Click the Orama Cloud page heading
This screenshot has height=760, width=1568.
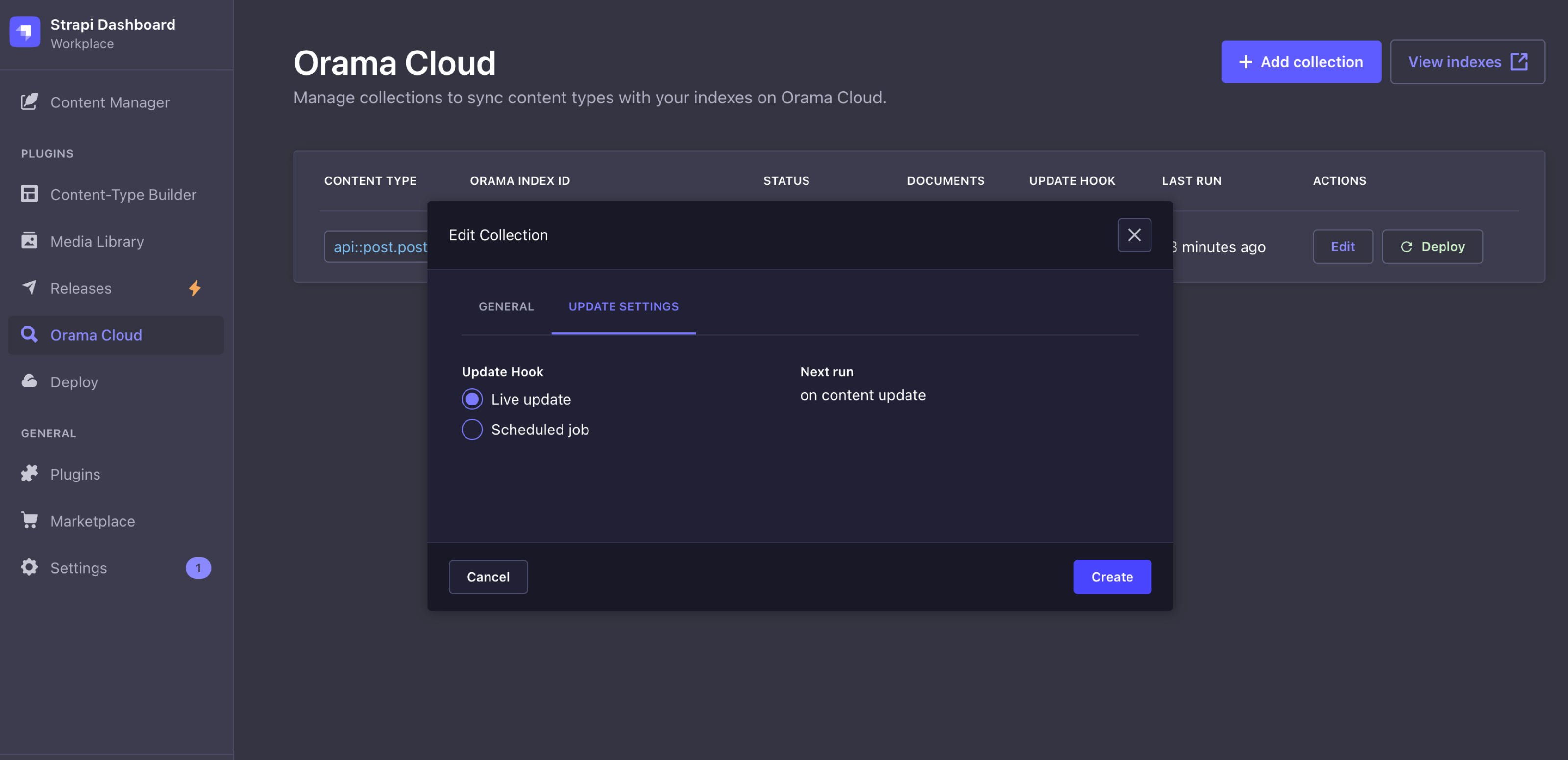[x=394, y=63]
